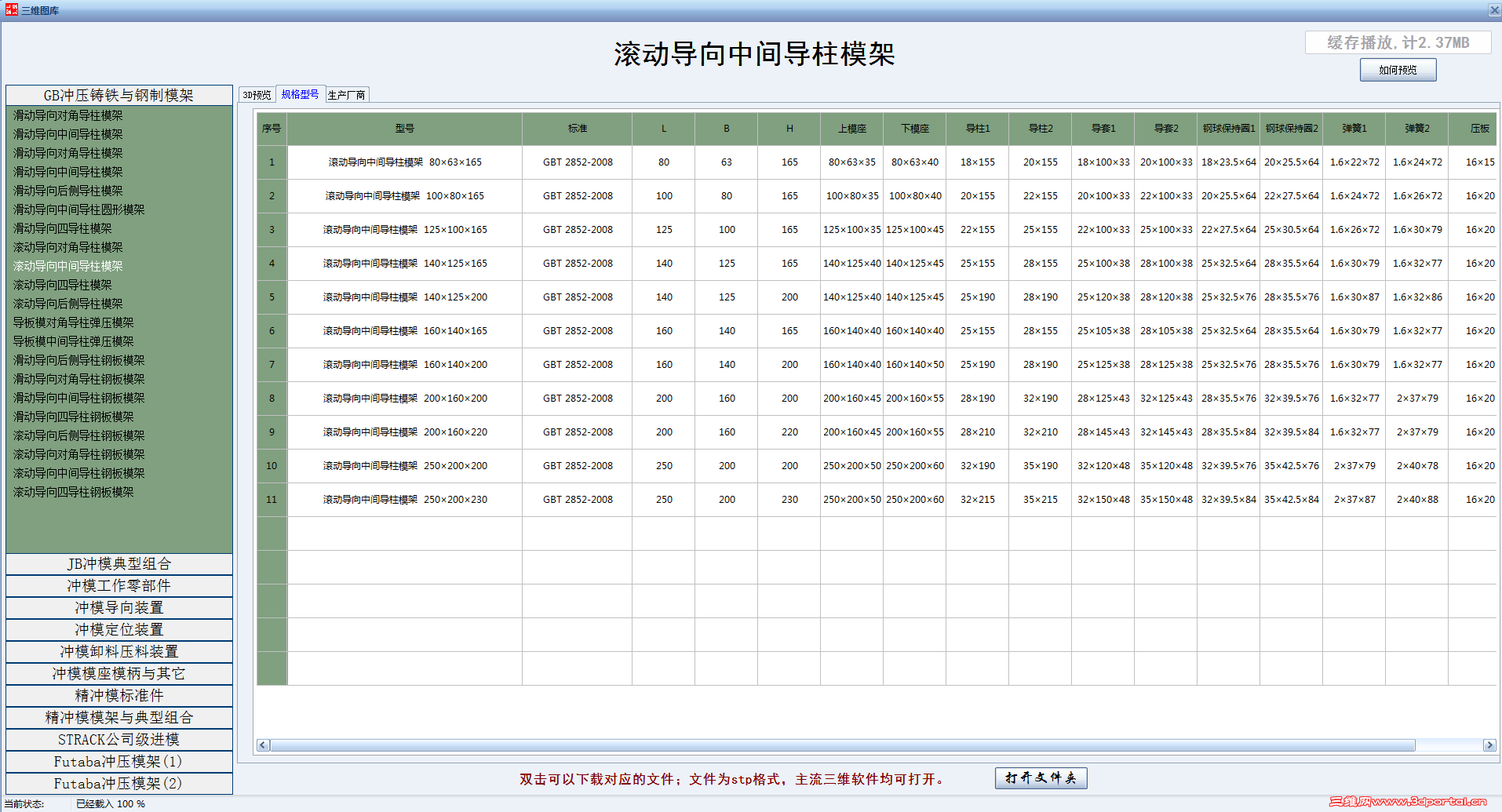
Task: Click the 缓存播放 cache size box
Action: (1398, 42)
